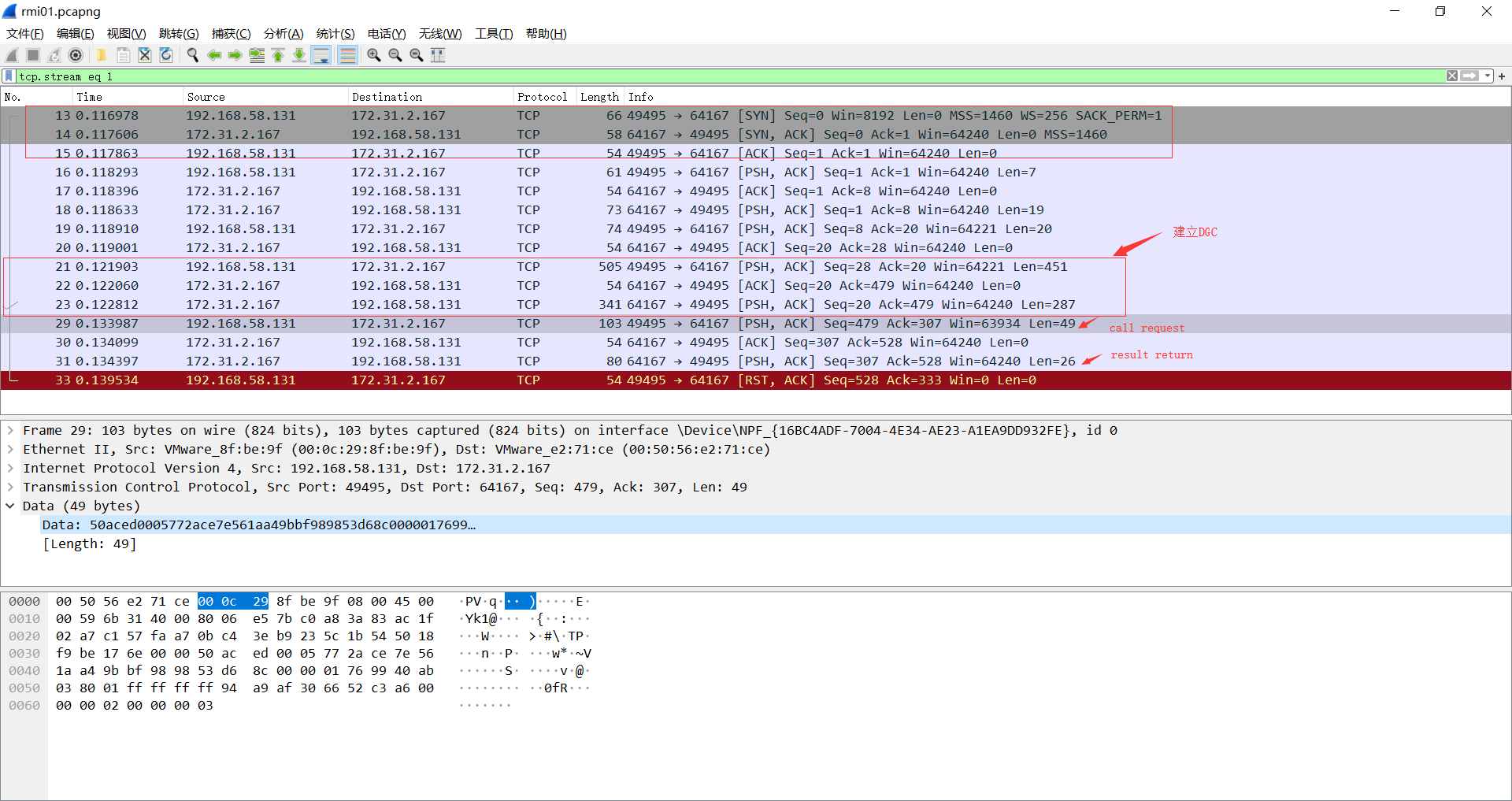
Task: Open the 工具(T) menu
Action: click(494, 34)
